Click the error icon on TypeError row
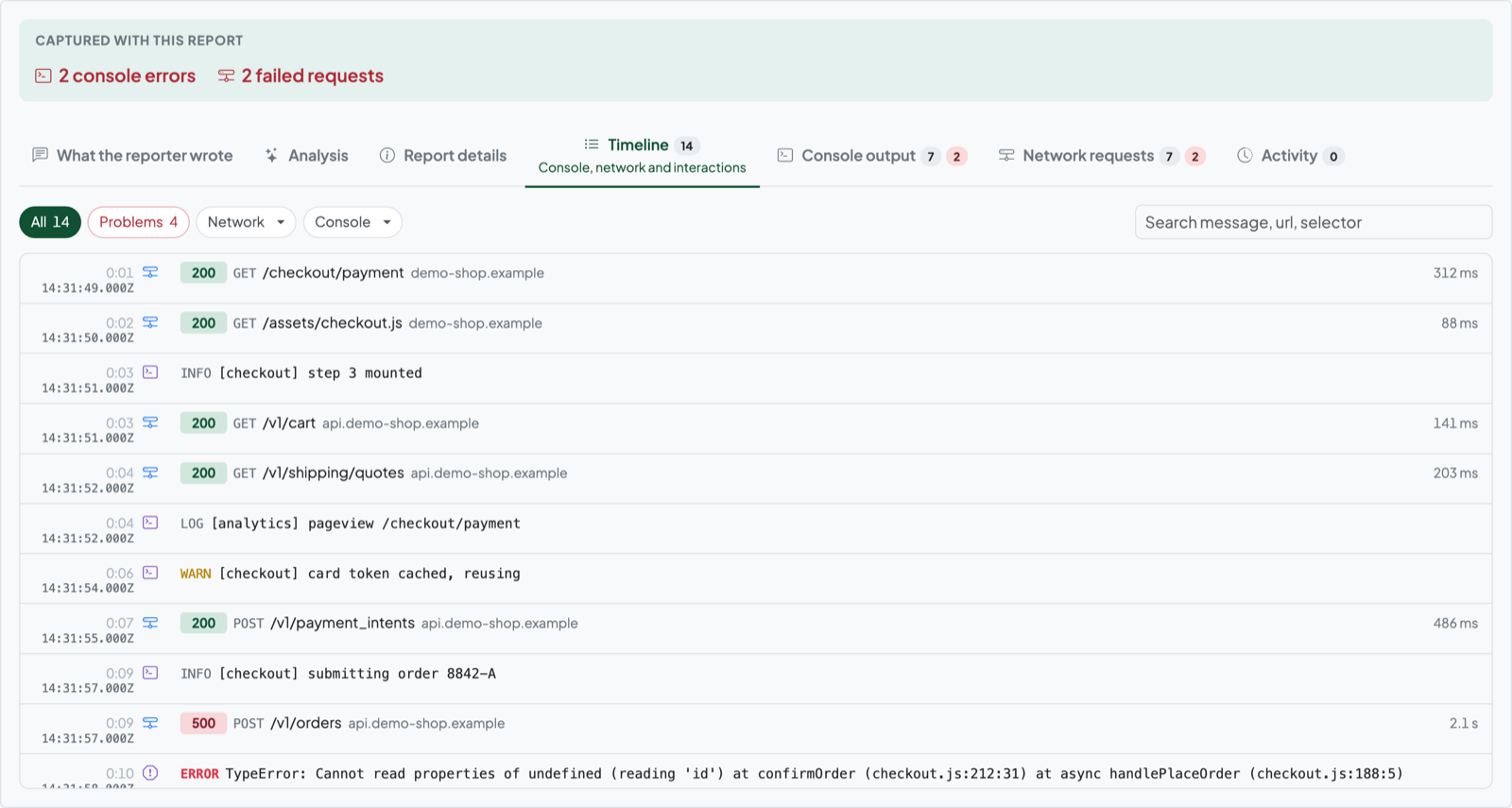The height and width of the screenshot is (808, 1512). click(x=150, y=773)
